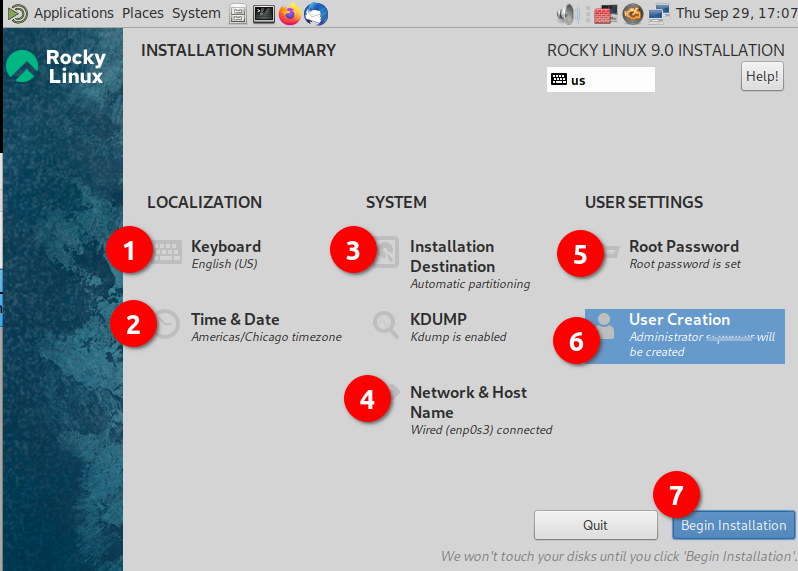Open the KDUMP configuration
This screenshot has height=571, width=798.
pyautogui.click(x=438, y=320)
